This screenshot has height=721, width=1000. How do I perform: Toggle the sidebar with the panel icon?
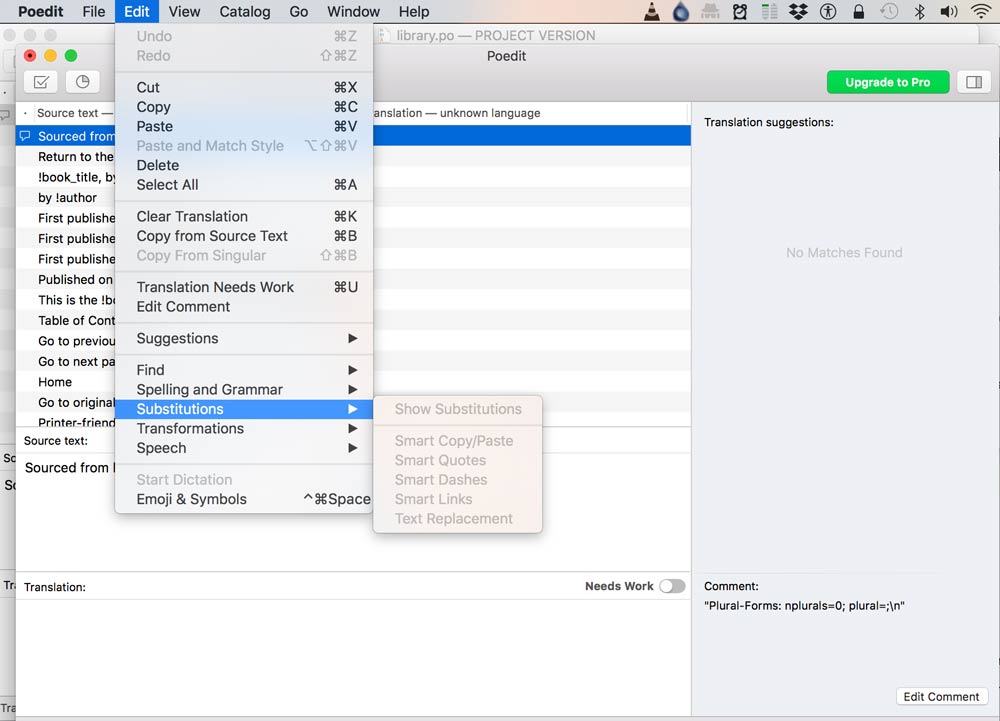pos(973,82)
